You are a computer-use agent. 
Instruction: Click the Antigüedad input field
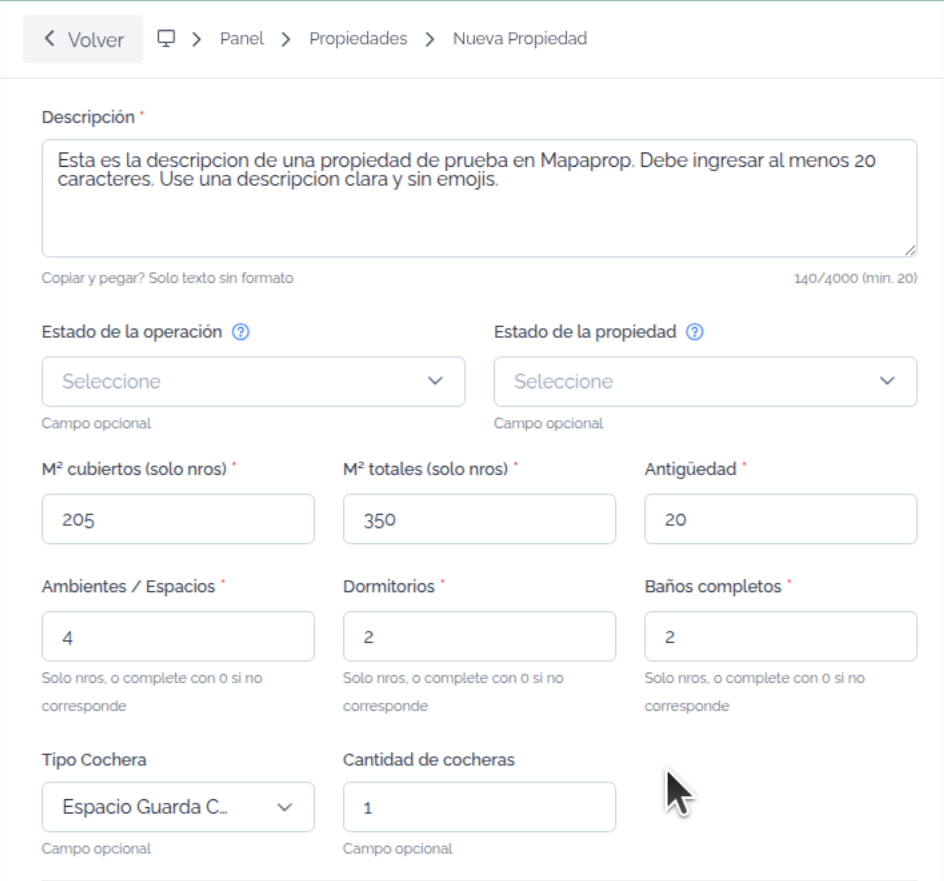tap(781, 519)
